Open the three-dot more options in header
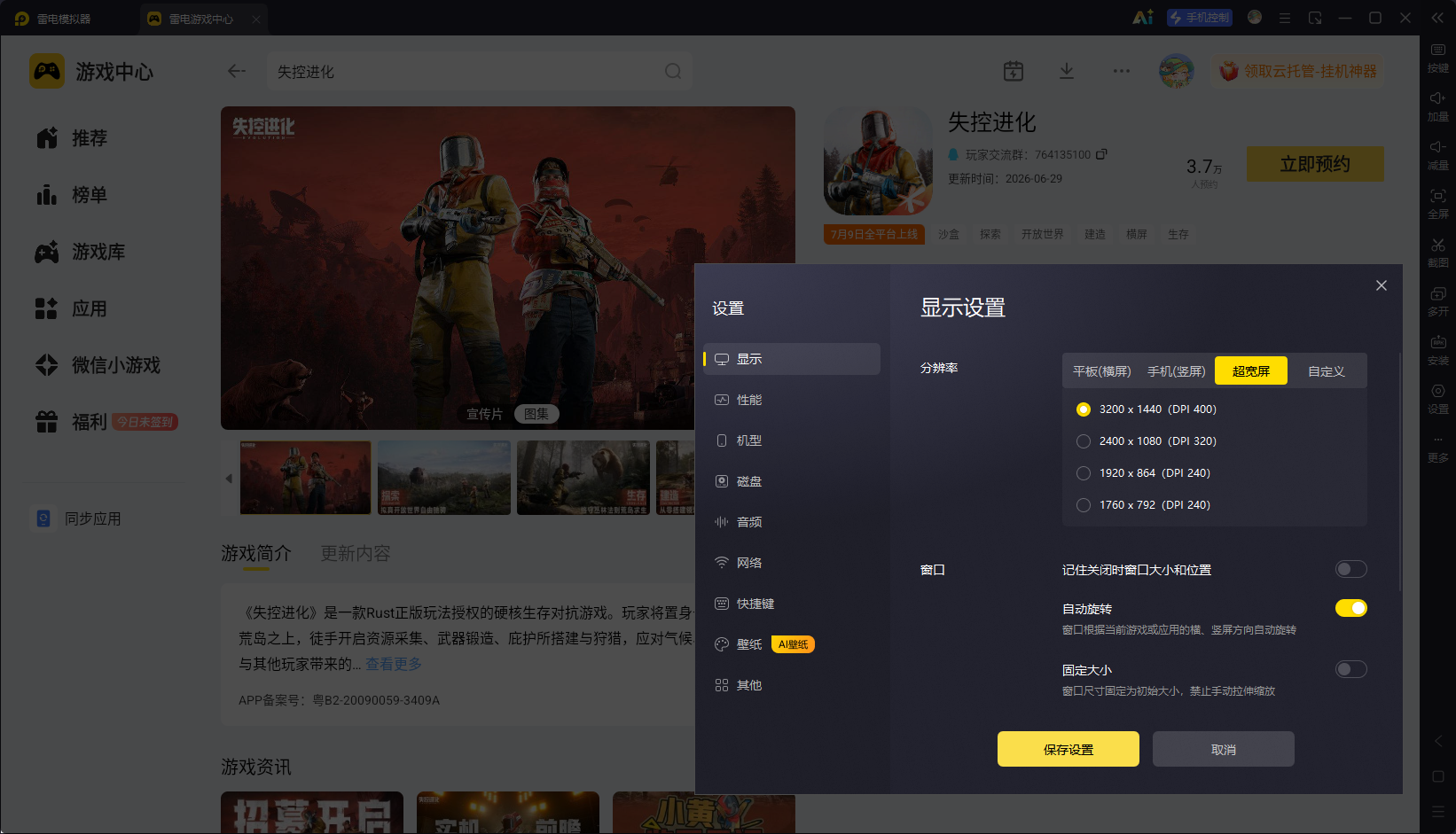This screenshot has height=834, width=1456. (x=1122, y=71)
